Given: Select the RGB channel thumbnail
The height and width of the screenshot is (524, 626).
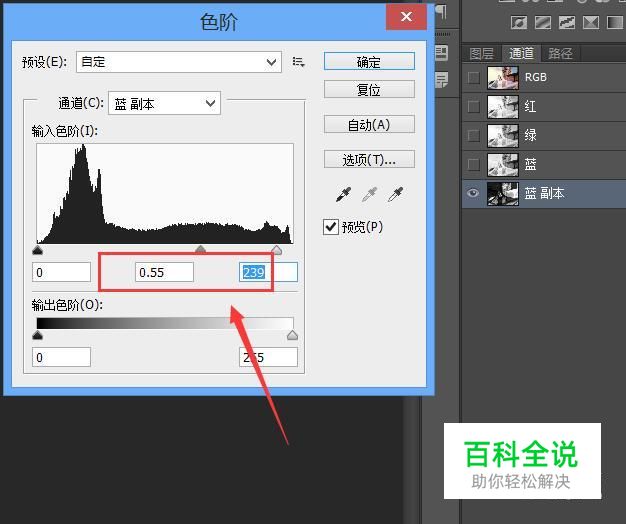Looking at the screenshot, I should pos(503,77).
